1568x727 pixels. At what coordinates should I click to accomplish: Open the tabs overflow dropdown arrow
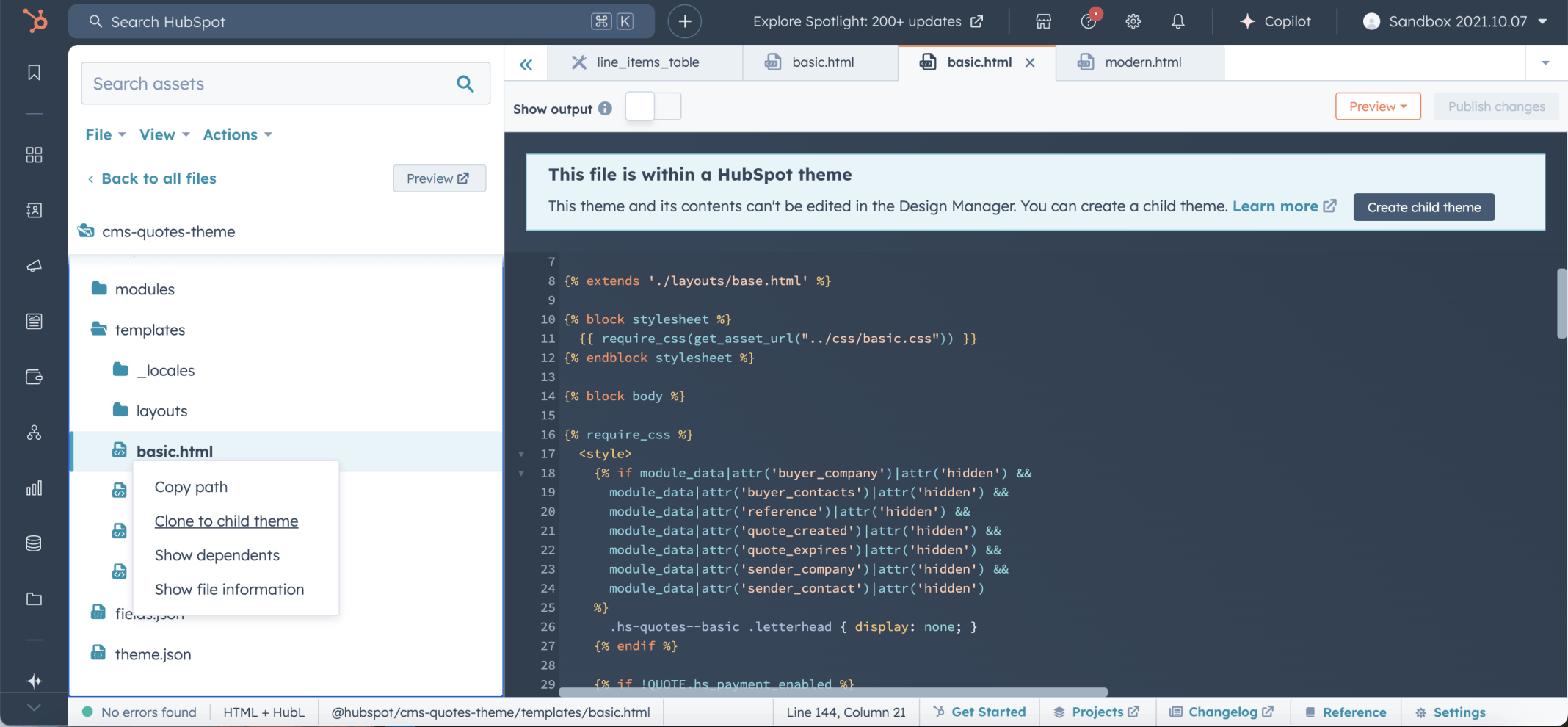click(1545, 62)
